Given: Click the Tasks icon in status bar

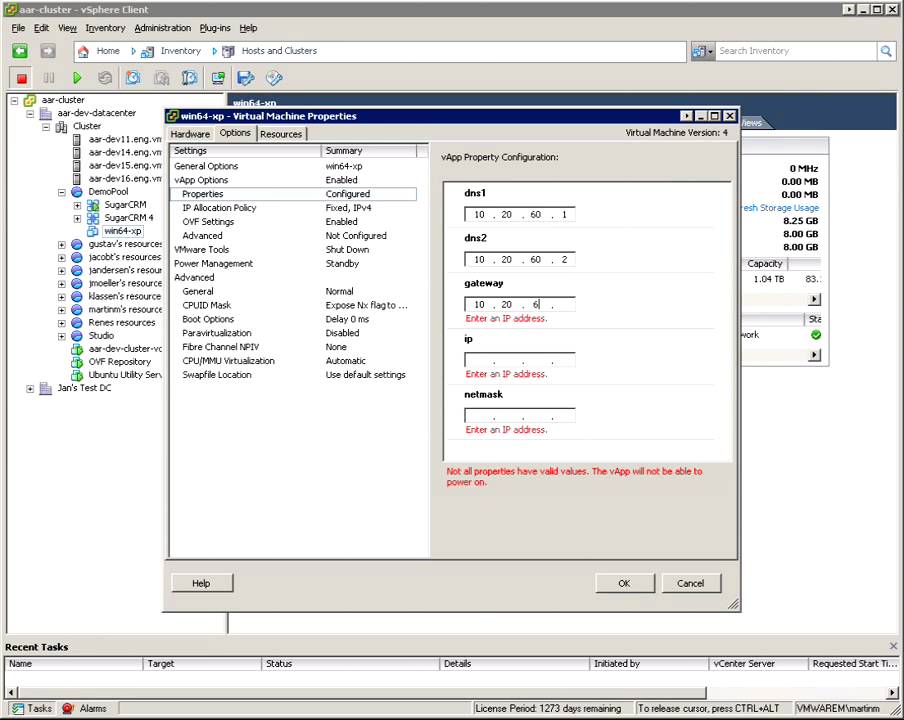Looking at the screenshot, I should coord(18,708).
